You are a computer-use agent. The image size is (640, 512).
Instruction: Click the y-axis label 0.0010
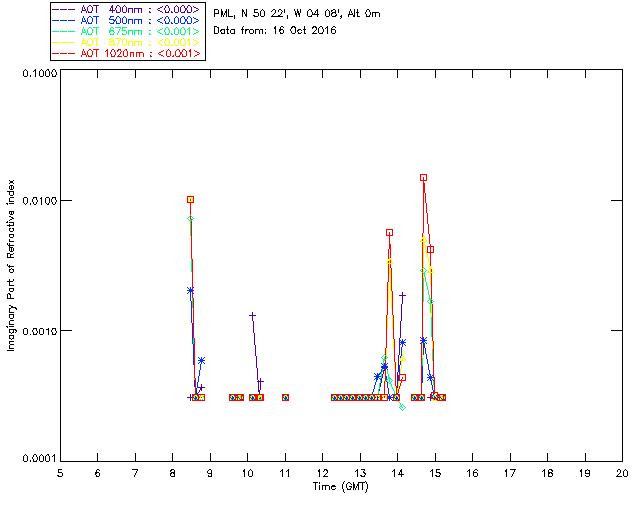40,331
